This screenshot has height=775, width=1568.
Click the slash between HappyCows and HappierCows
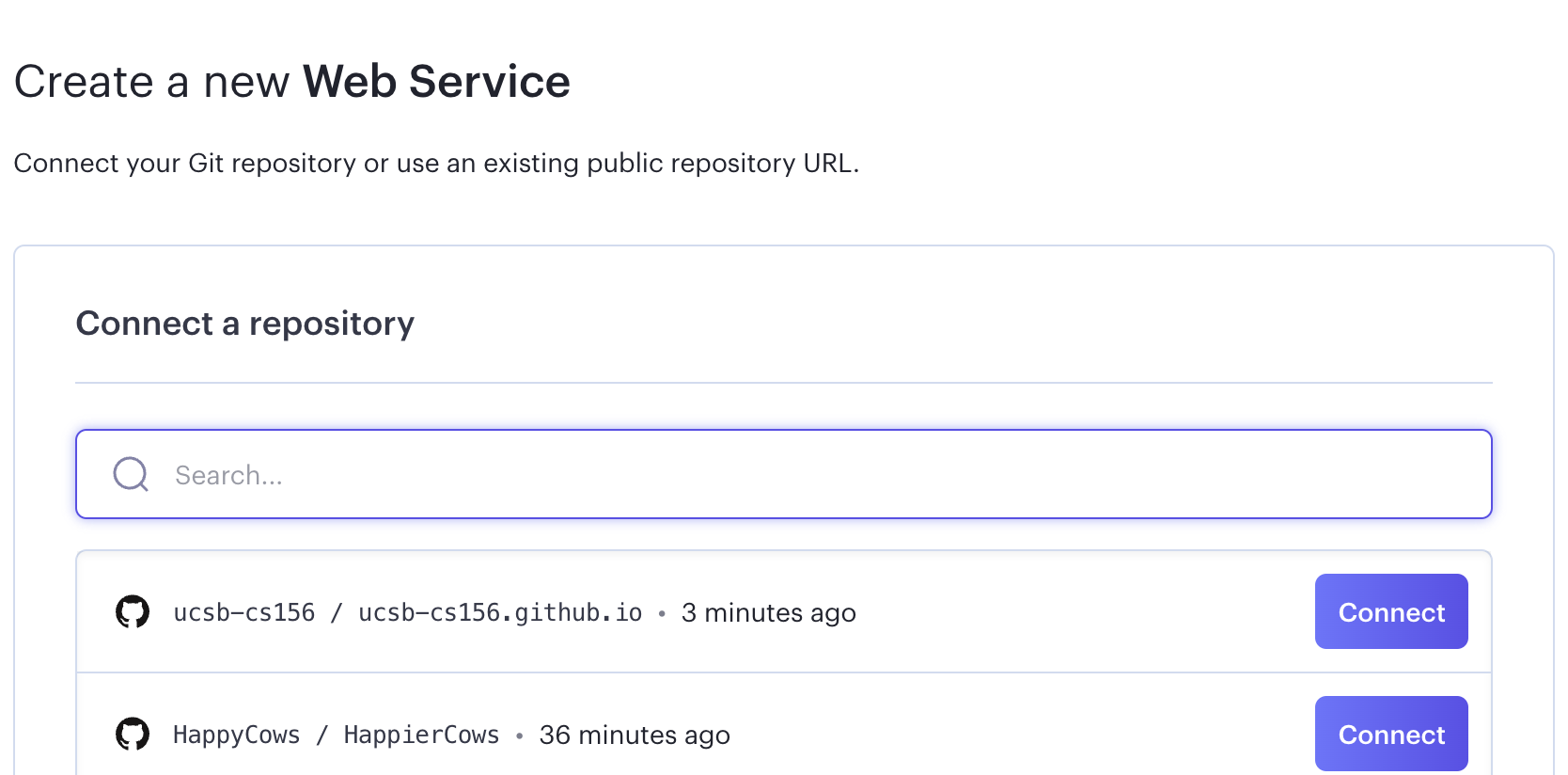coord(322,735)
